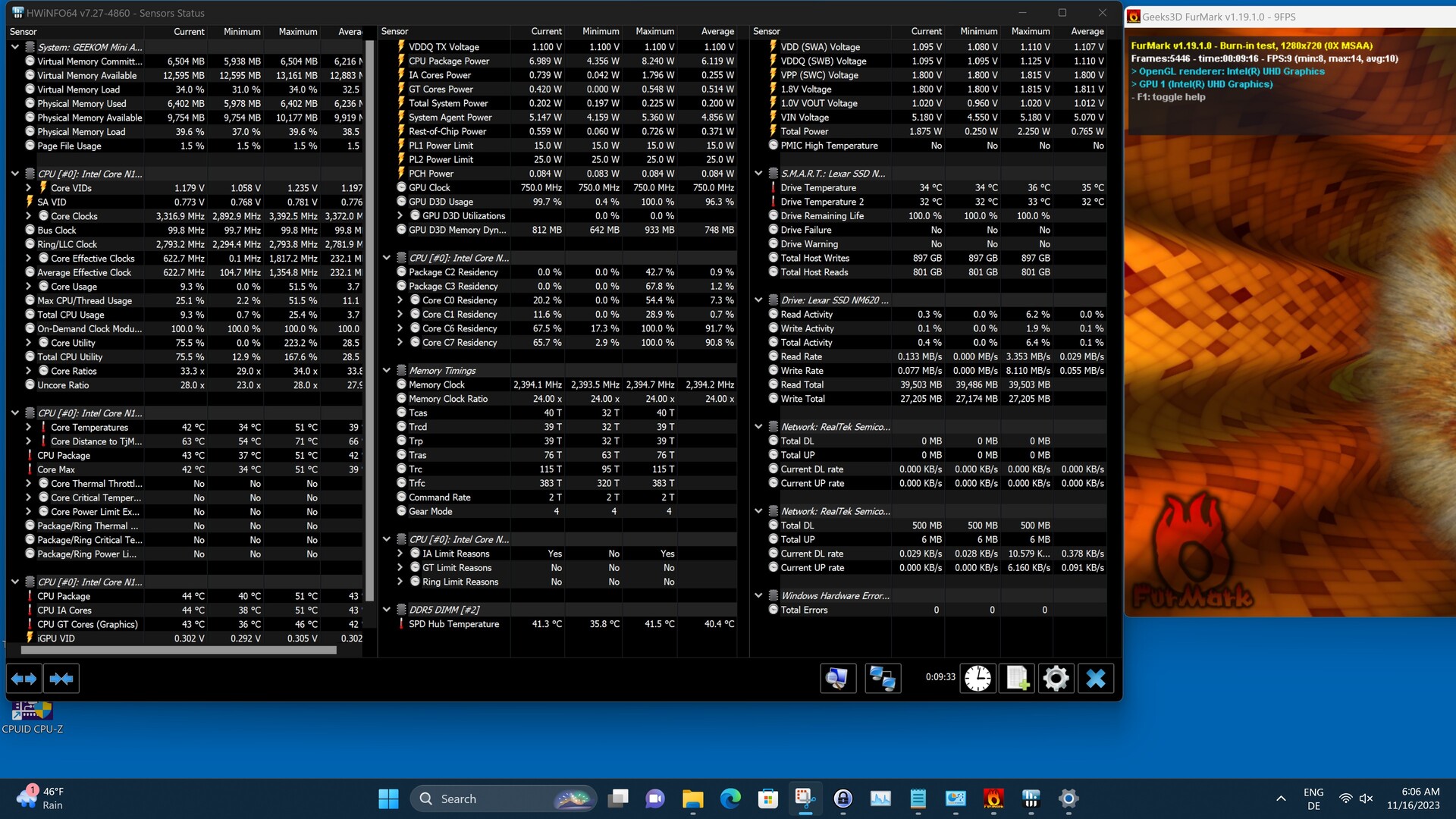Viewport: 1456px width, 819px height.
Task: Expand the Core VIDs row
Action: pos(29,188)
